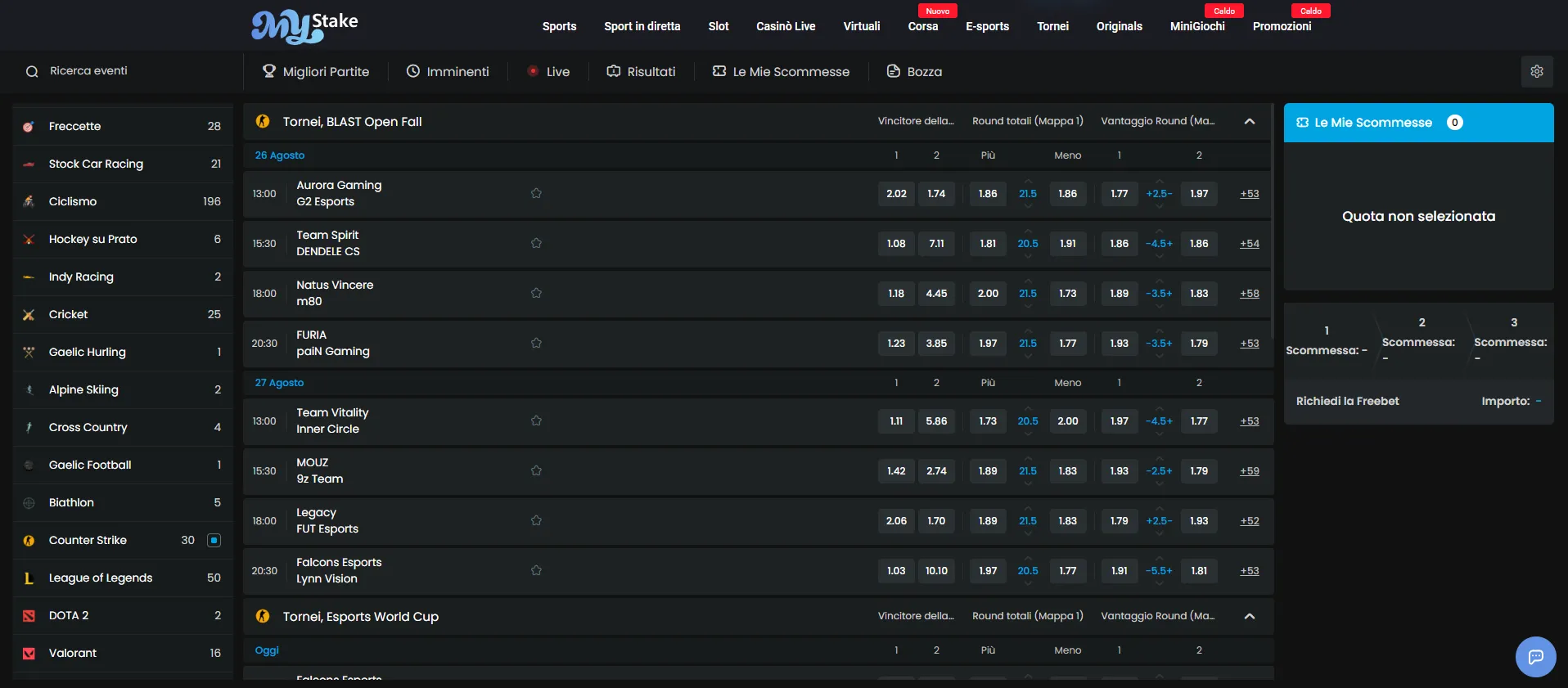
Task: Increase handicap line for Natus Vincere match
Action: click(1159, 282)
